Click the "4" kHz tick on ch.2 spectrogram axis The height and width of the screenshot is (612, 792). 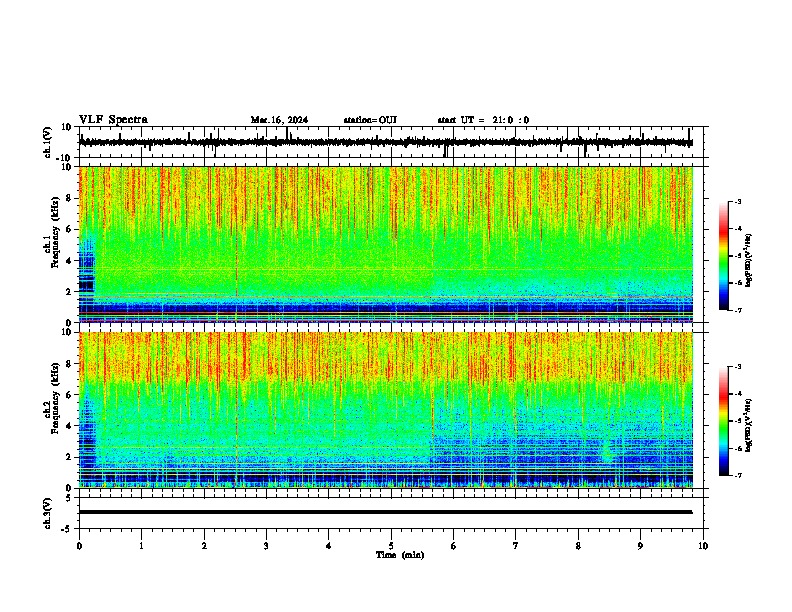70,426
